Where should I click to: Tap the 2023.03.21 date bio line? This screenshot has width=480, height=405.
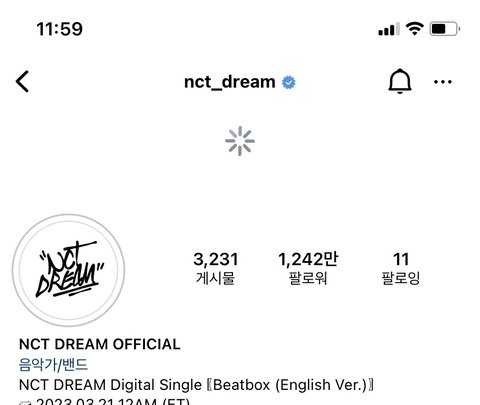coord(105,401)
